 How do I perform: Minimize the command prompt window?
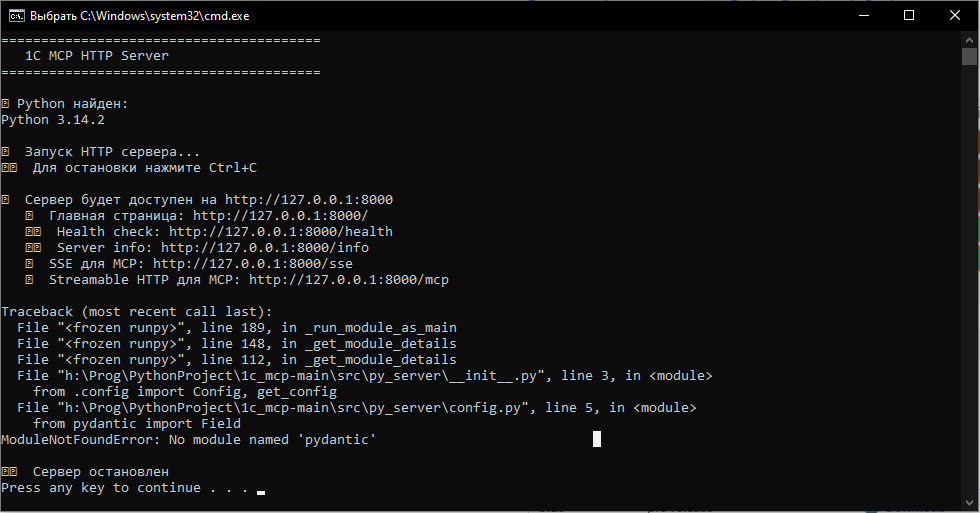[x=863, y=15]
